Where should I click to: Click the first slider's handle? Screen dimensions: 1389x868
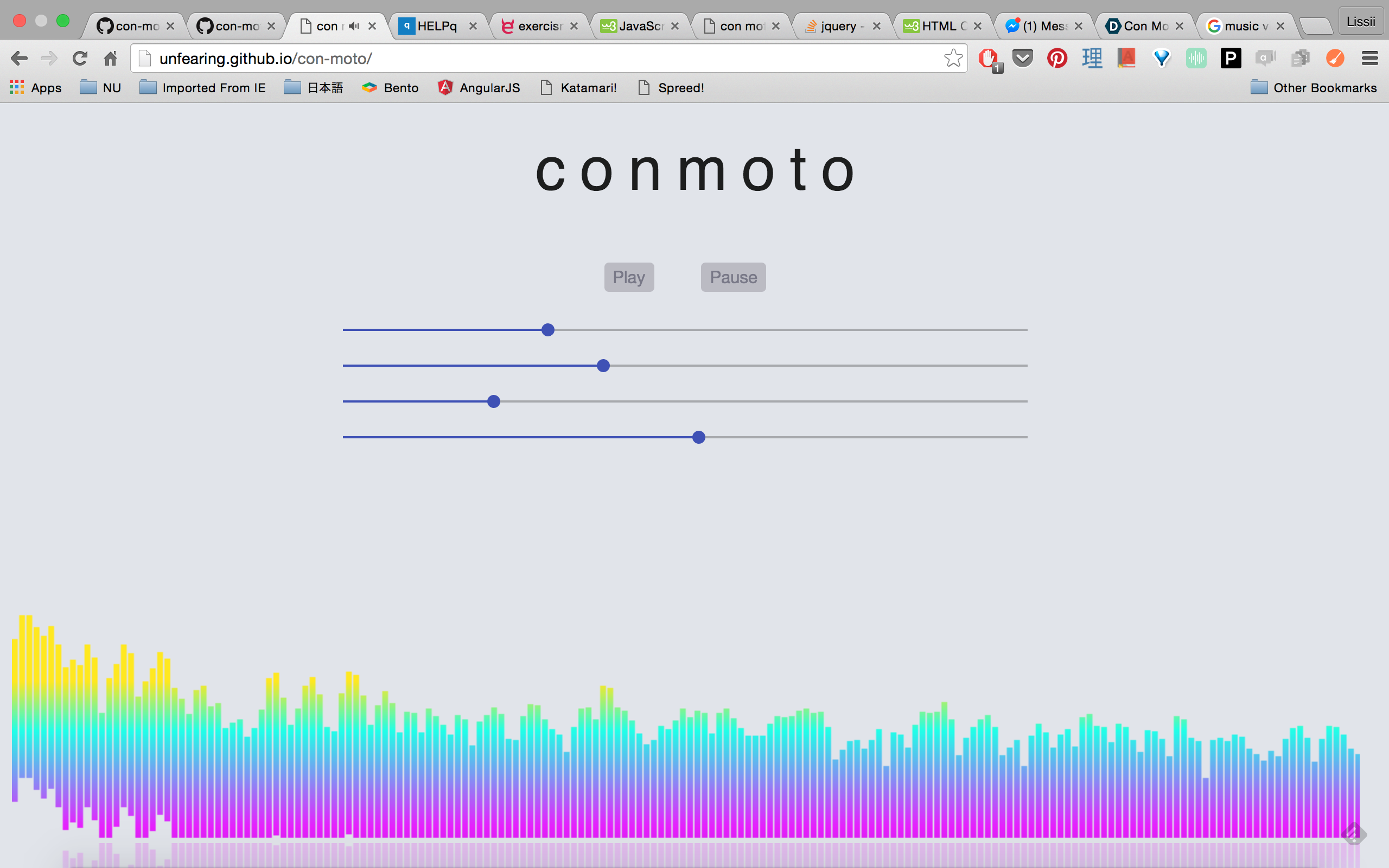click(548, 329)
